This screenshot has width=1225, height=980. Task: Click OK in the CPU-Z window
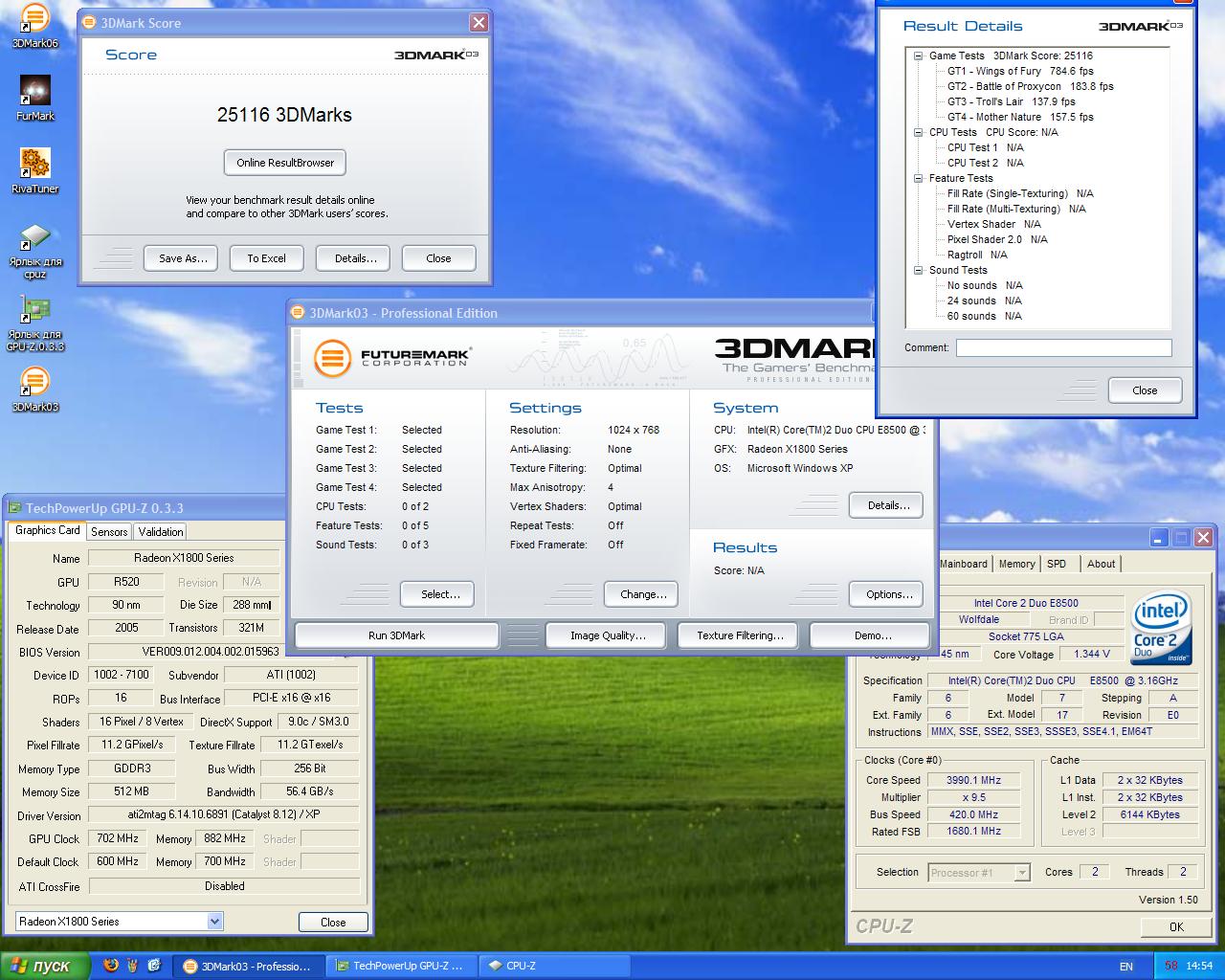(x=1176, y=926)
